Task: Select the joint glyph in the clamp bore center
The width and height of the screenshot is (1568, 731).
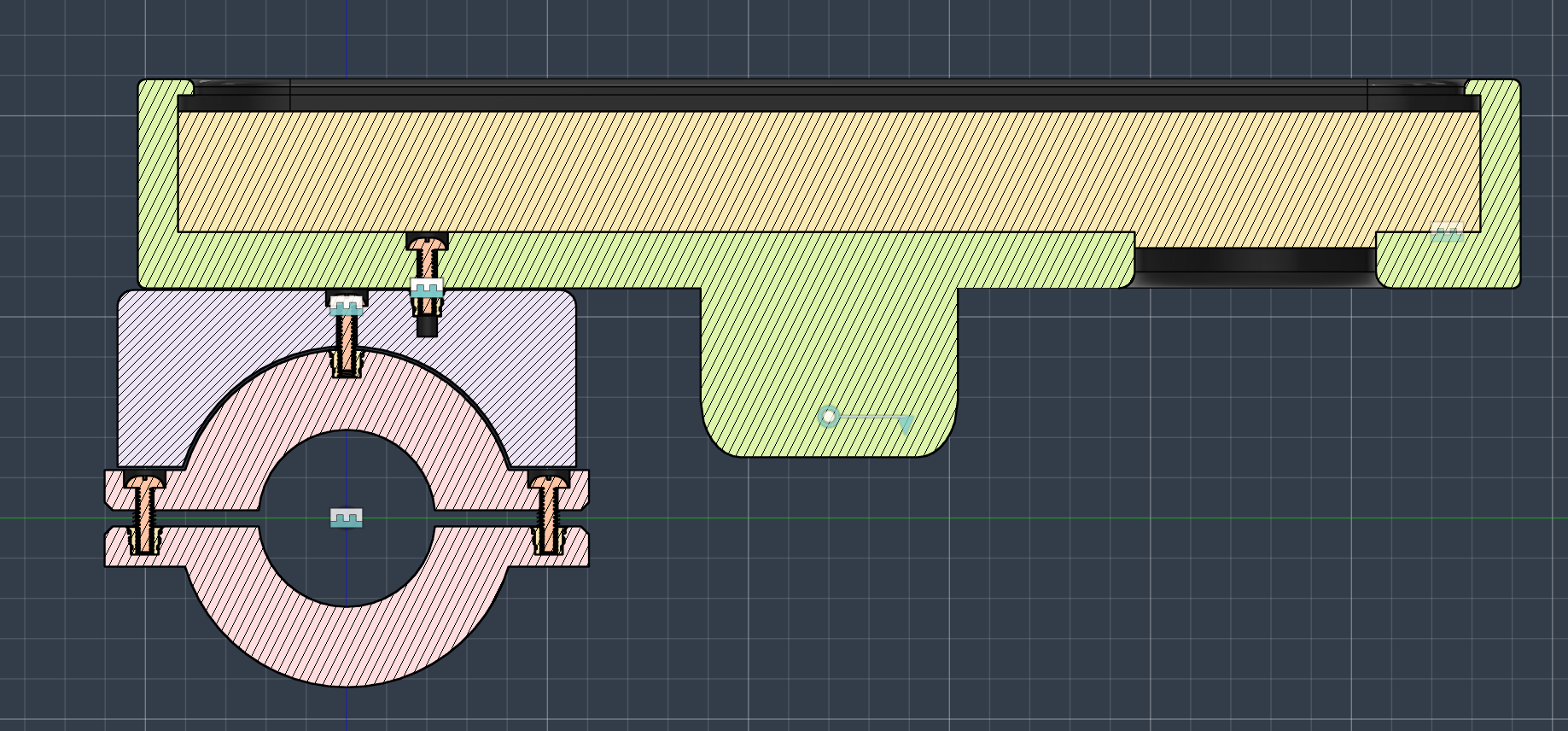Action: (x=347, y=518)
